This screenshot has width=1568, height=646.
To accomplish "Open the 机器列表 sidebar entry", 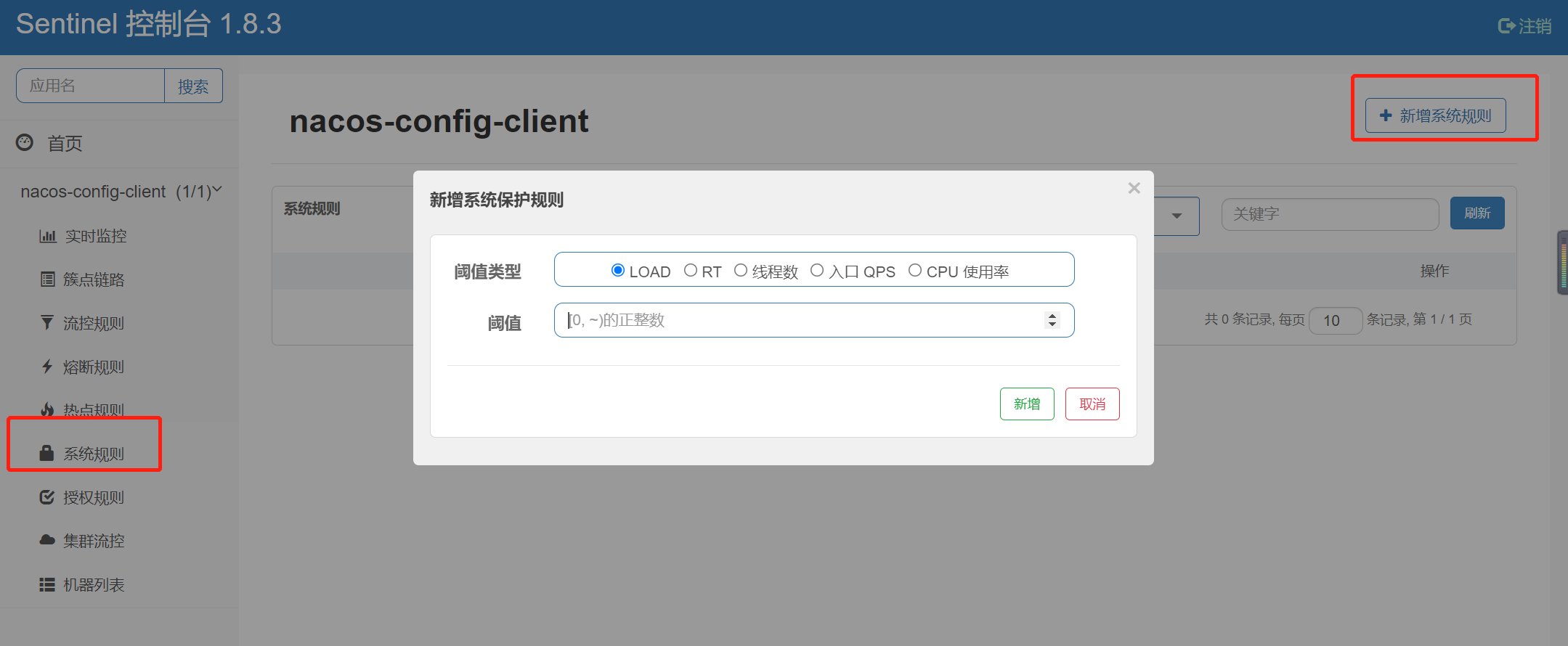I will [x=94, y=584].
